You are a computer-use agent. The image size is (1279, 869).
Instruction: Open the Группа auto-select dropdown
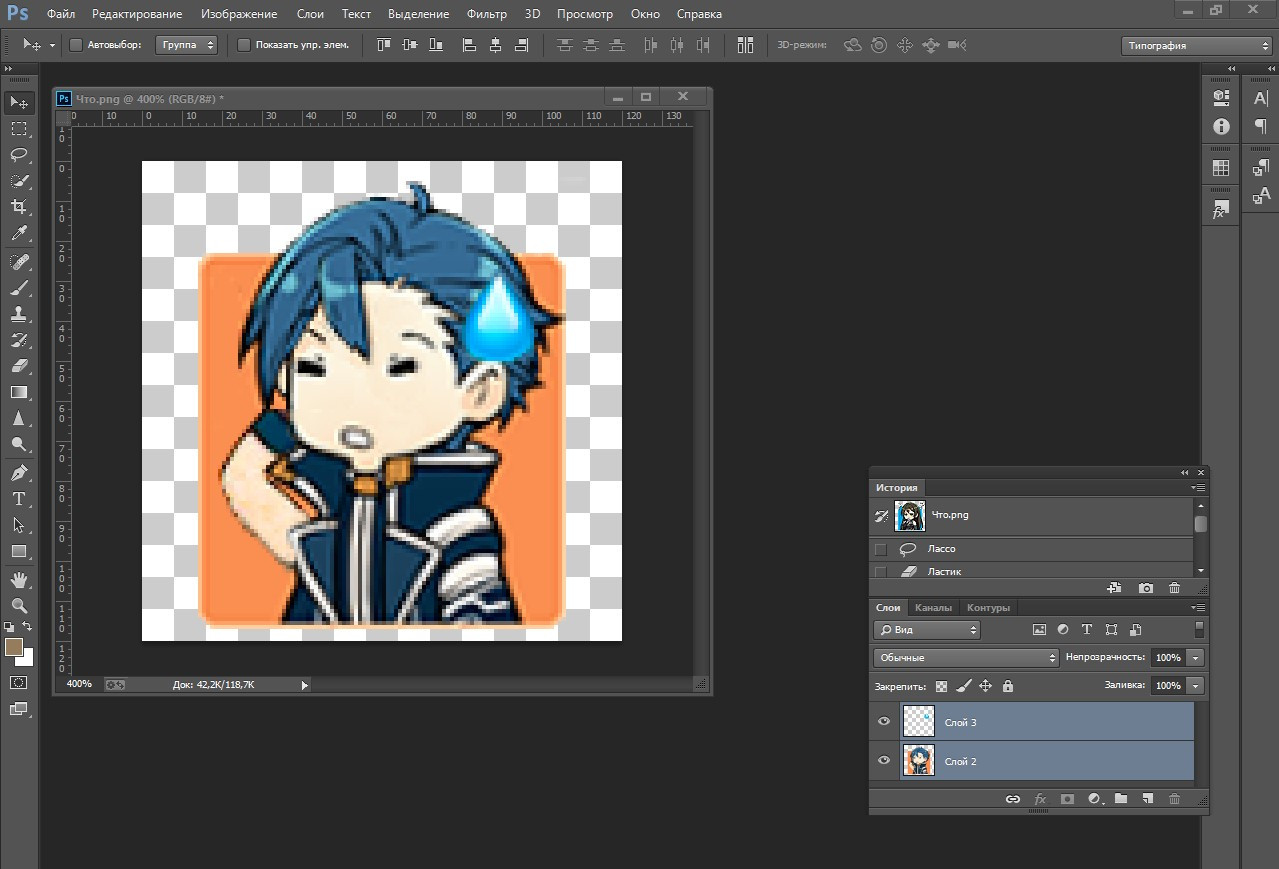pyautogui.click(x=186, y=45)
